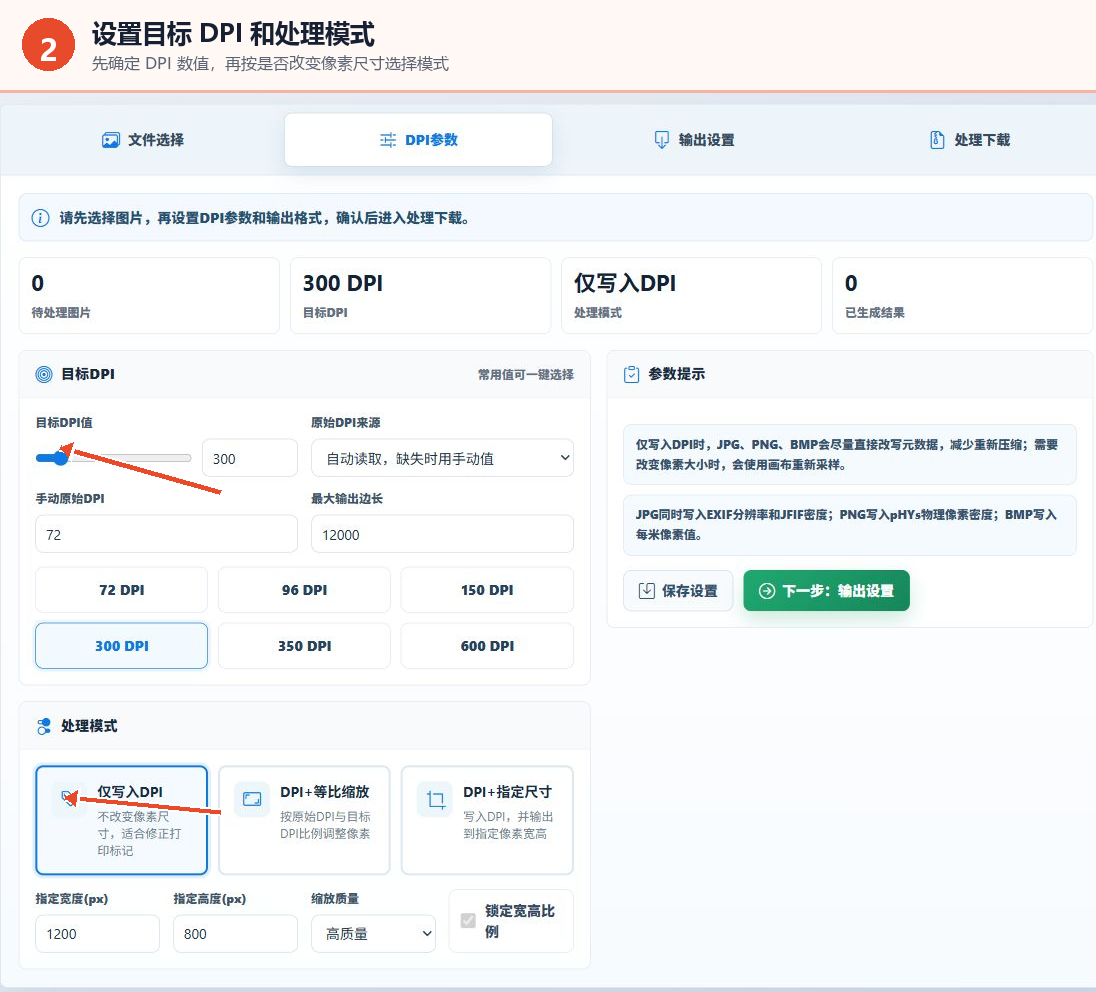The image size is (1096, 992).
Task: Click the 300 DPI 目标DPI stat card
Action: (420, 296)
